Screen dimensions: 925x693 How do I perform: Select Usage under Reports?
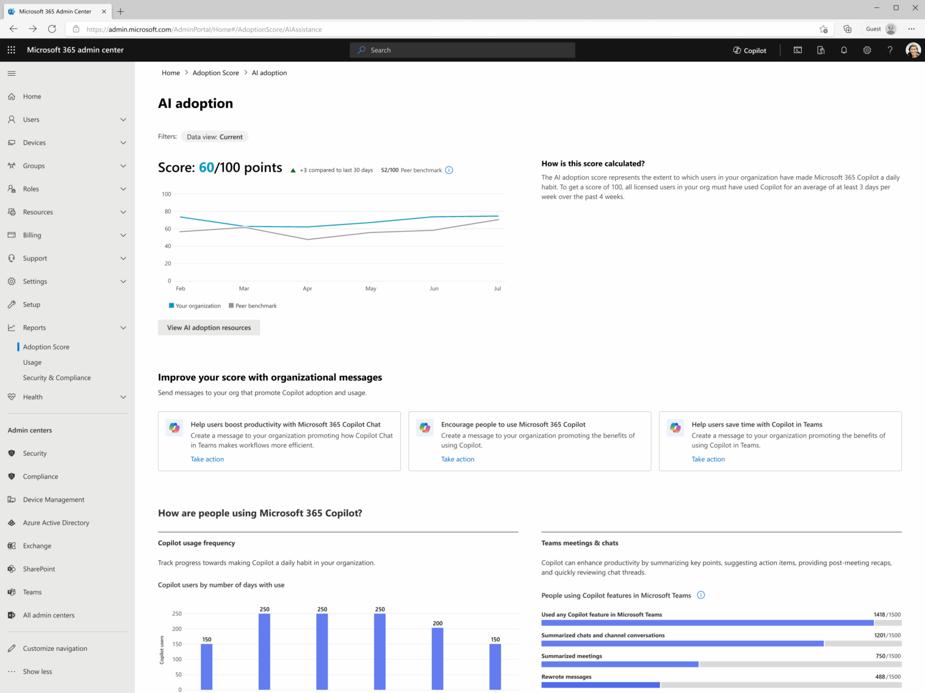click(x=32, y=362)
